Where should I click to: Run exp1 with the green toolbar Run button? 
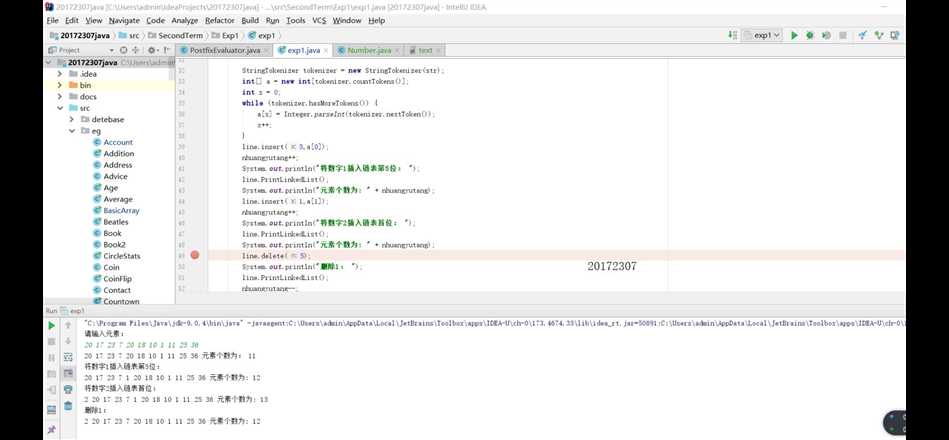coord(794,36)
